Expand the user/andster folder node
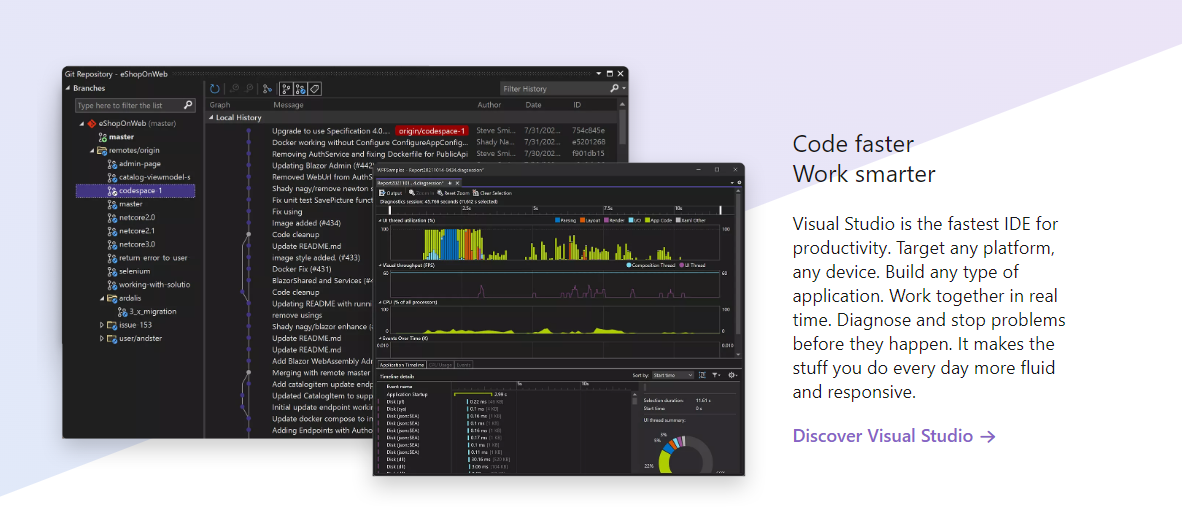Image resolution: width=1182 pixels, height=513 pixels. 102,339
